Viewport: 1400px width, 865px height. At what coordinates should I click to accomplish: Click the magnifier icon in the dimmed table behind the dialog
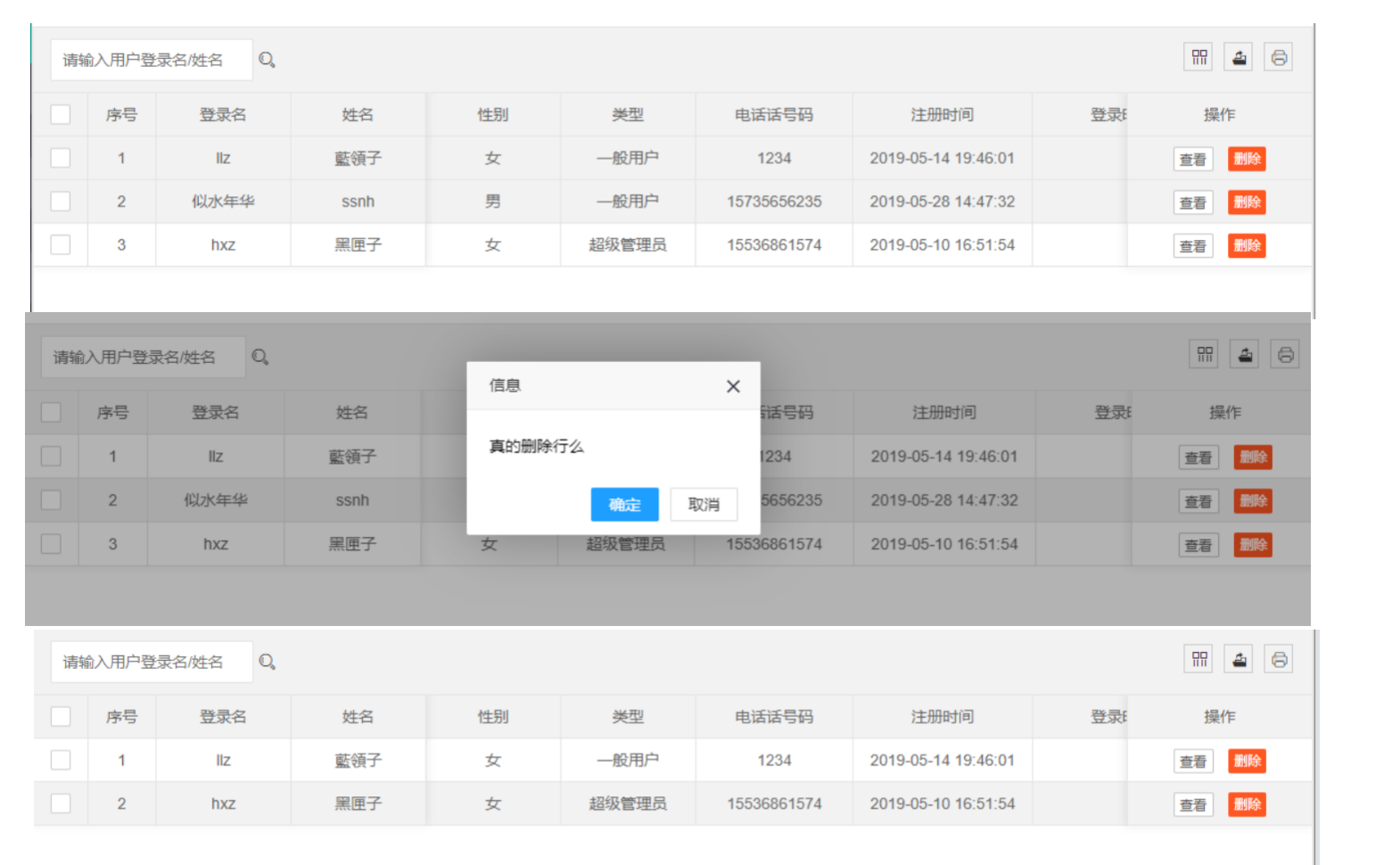pos(260,357)
